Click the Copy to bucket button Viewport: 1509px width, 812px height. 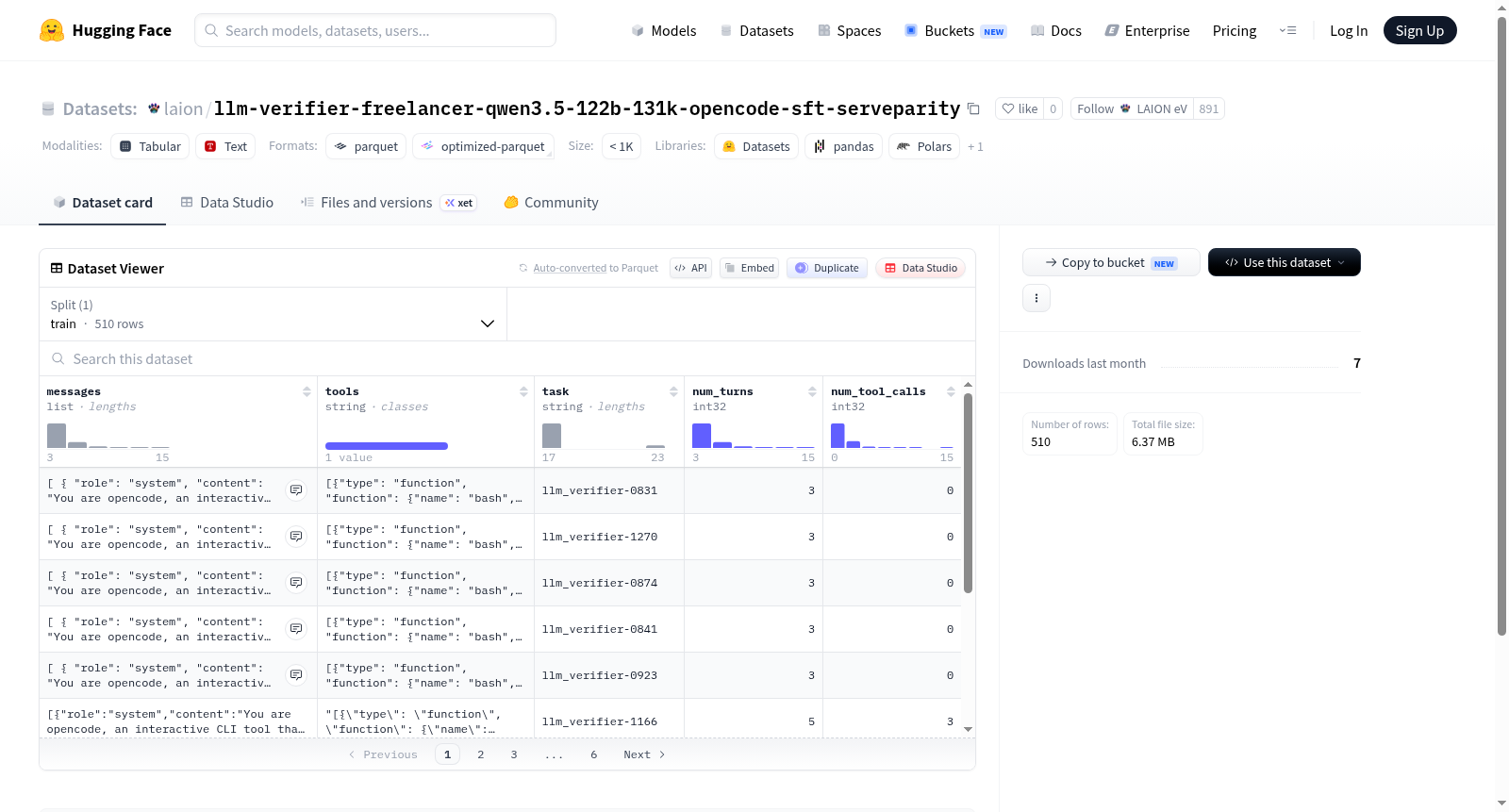point(1111,262)
